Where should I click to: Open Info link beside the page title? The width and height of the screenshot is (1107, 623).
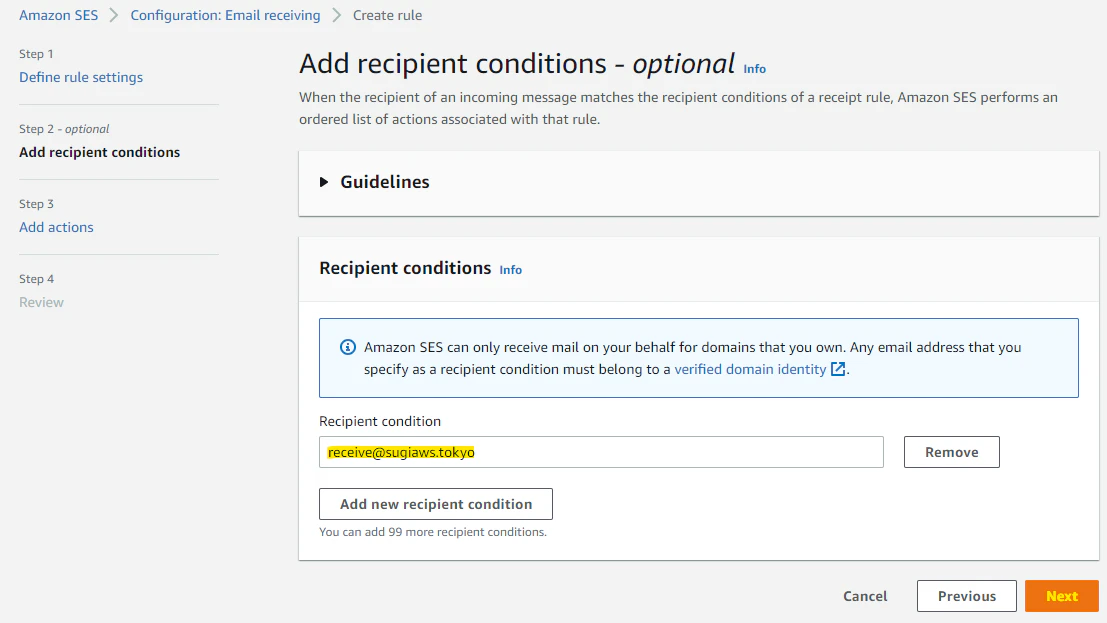755,69
